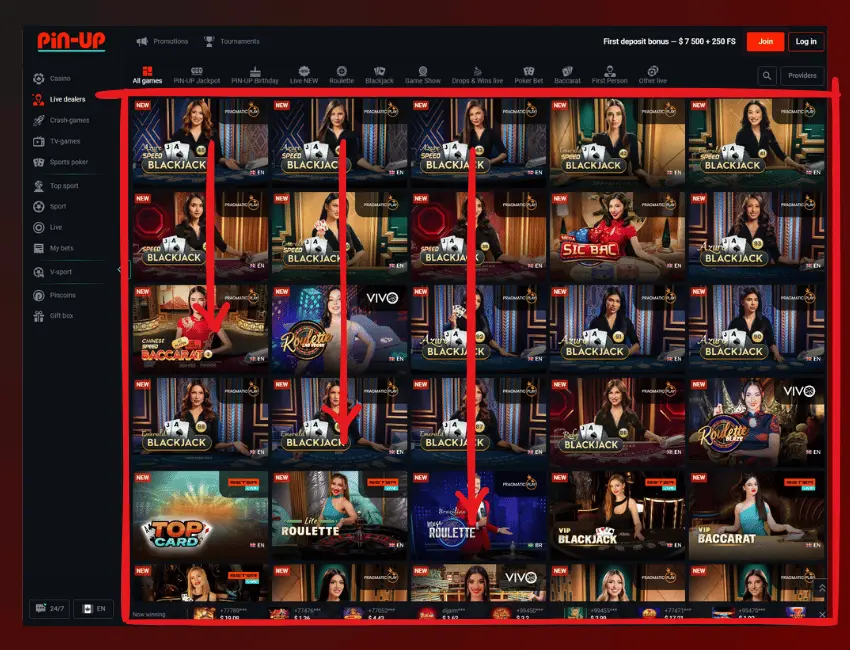
Task: Open the Ruby Blackjack game
Action: click(x=617, y=422)
